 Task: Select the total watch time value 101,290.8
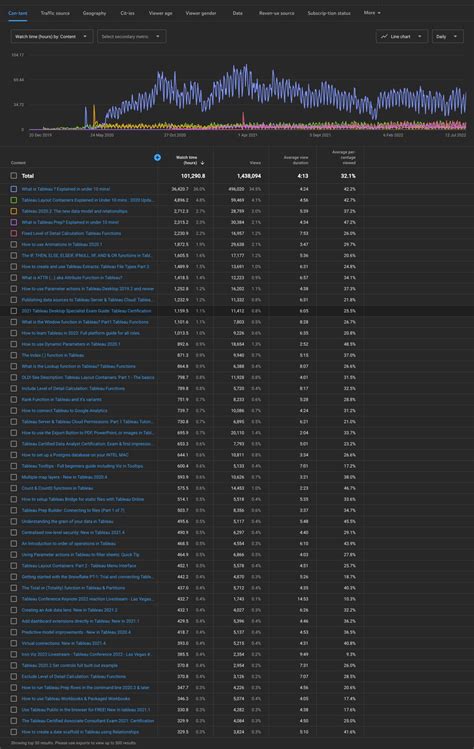(x=193, y=176)
